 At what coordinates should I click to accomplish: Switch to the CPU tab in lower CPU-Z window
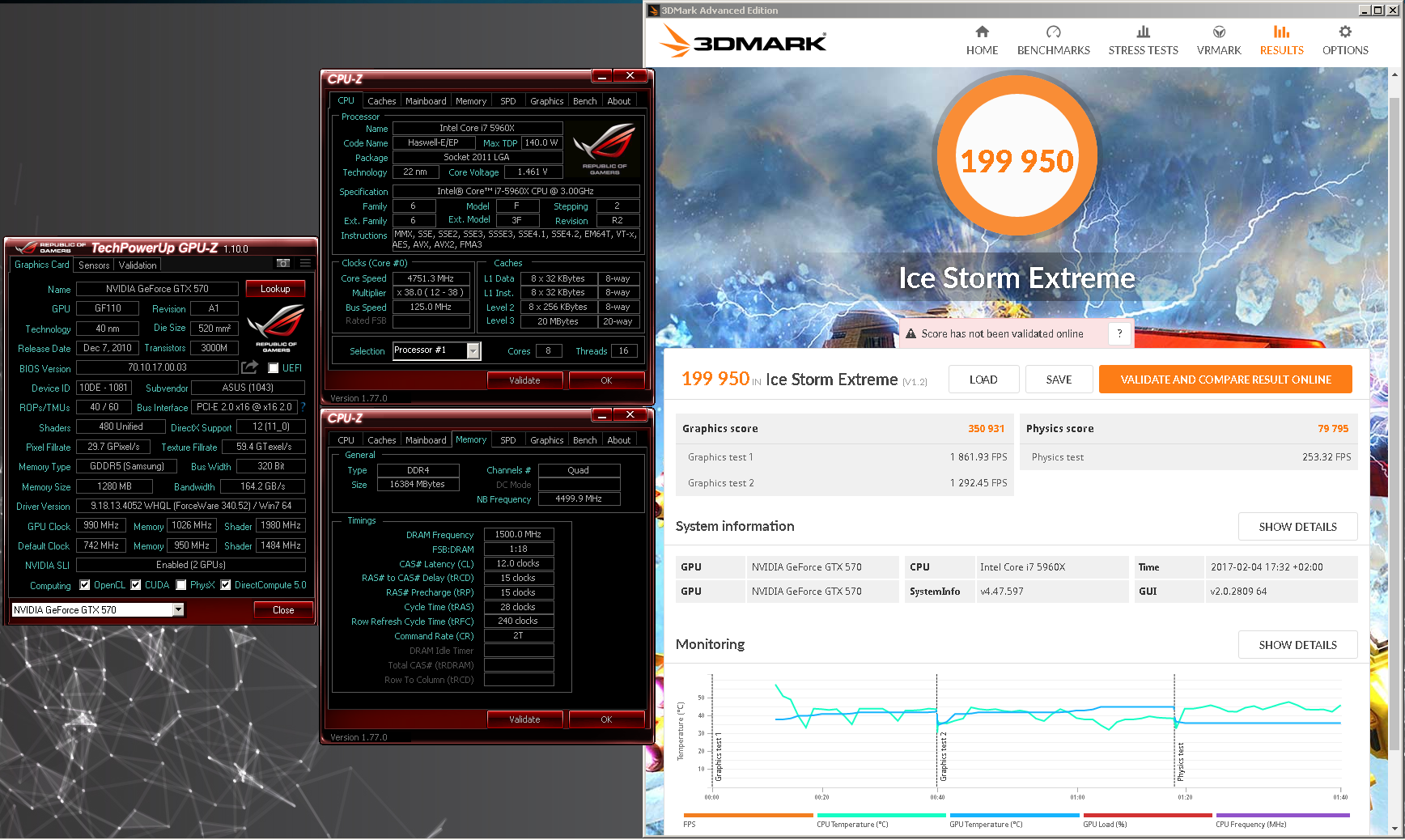tap(346, 440)
